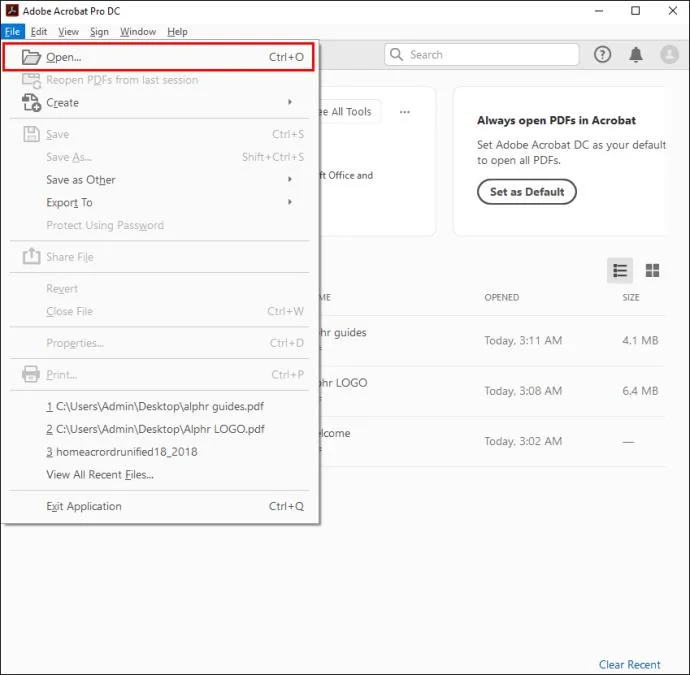This screenshot has height=675, width=690.
Task: Click the 4.1 MB size value
Action: (x=640, y=340)
